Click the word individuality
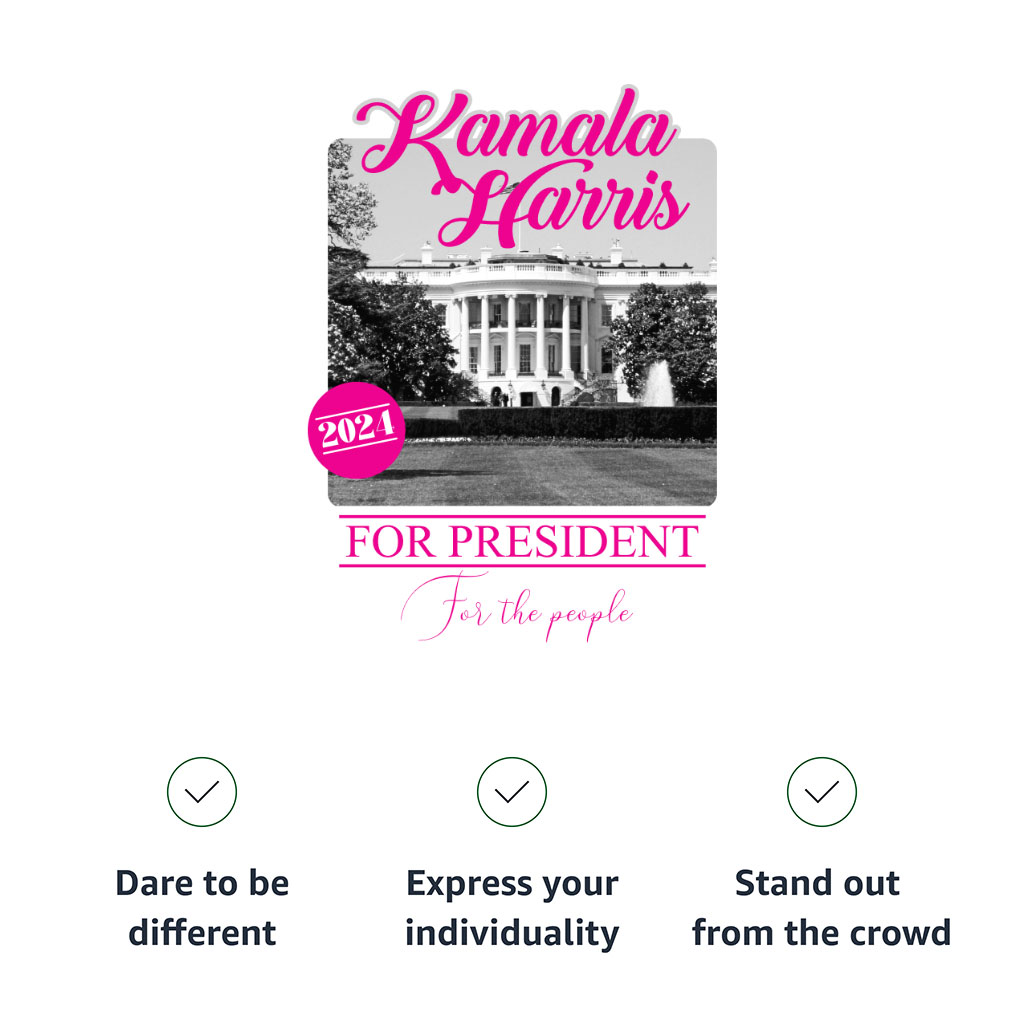 (512, 933)
